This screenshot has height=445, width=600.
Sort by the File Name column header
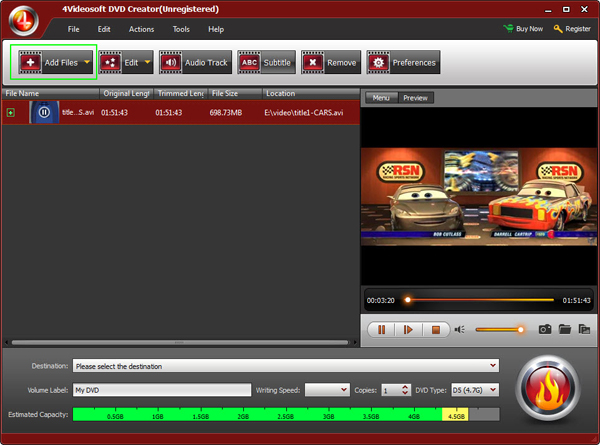coord(51,93)
